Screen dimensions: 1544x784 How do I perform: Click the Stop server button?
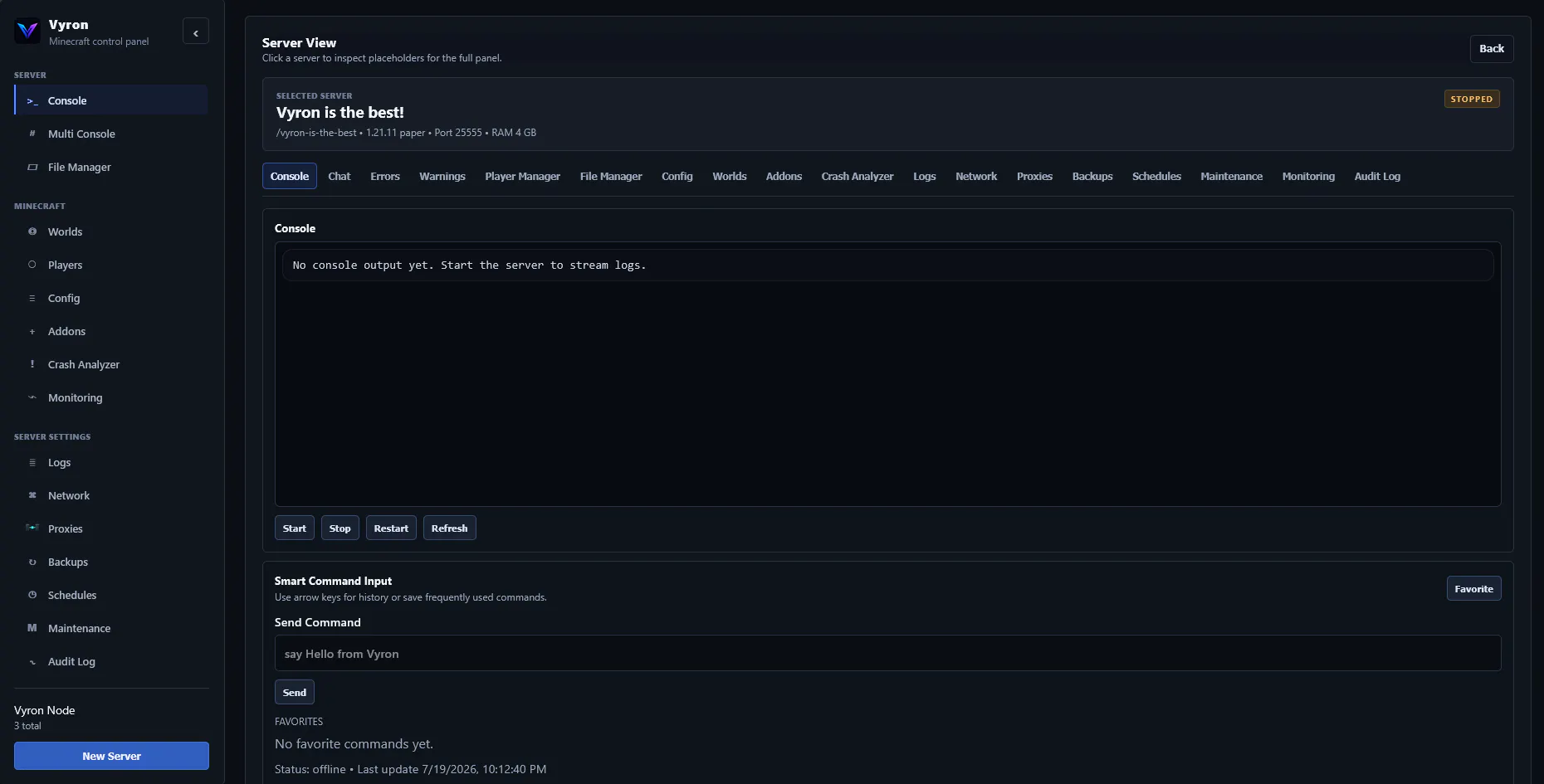[340, 528]
